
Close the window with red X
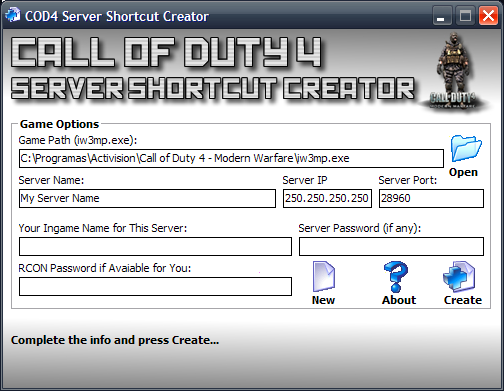pos(488,15)
